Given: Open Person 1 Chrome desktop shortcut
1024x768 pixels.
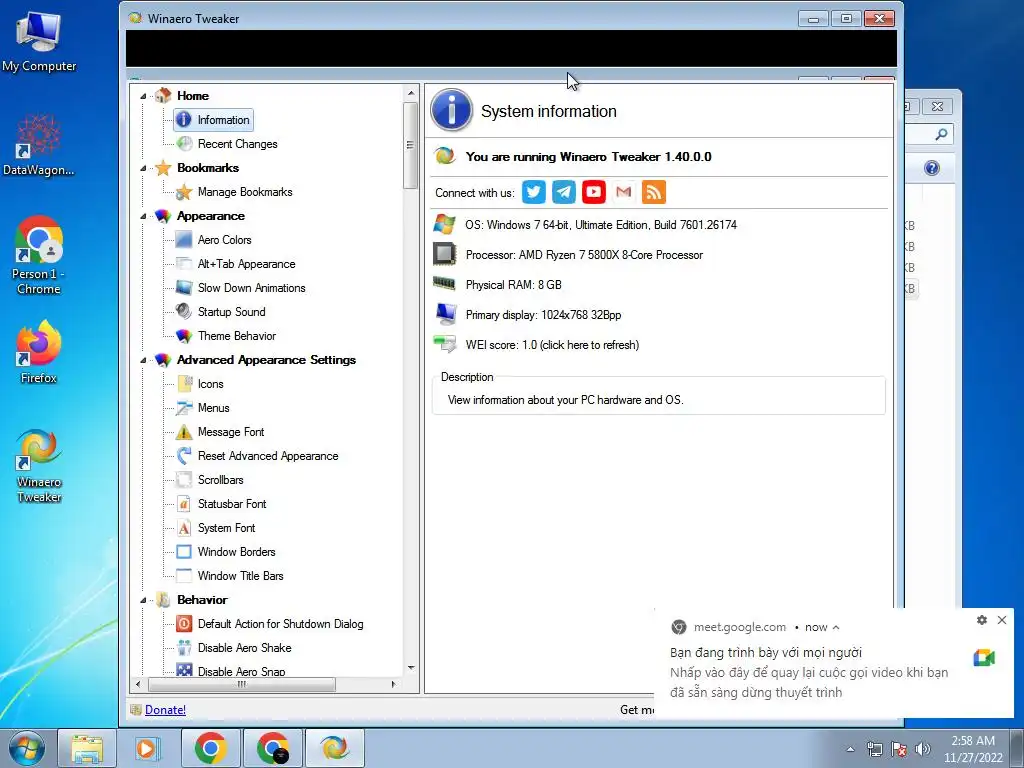Looking at the screenshot, I should click(39, 255).
